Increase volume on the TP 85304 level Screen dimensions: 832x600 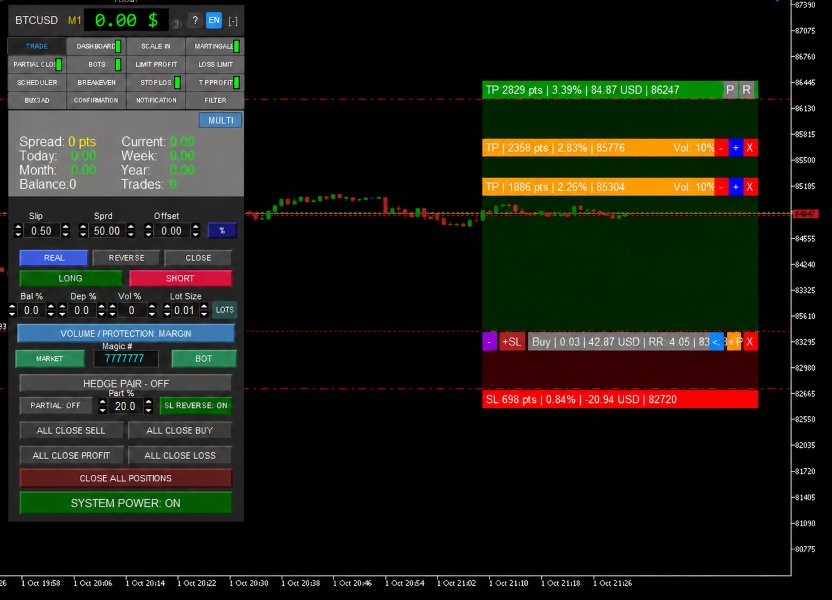(x=735, y=187)
